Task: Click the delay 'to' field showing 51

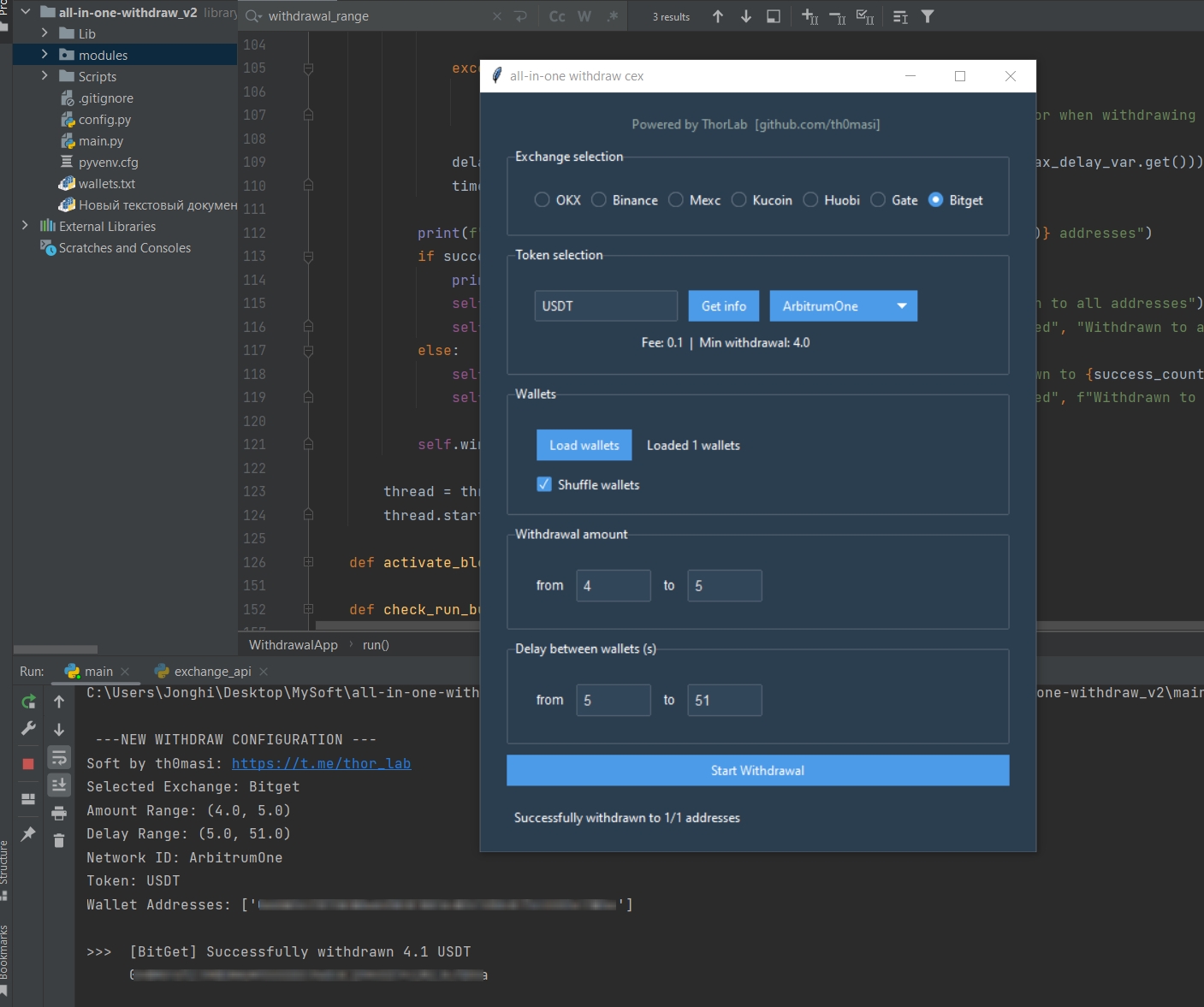Action: point(725,700)
